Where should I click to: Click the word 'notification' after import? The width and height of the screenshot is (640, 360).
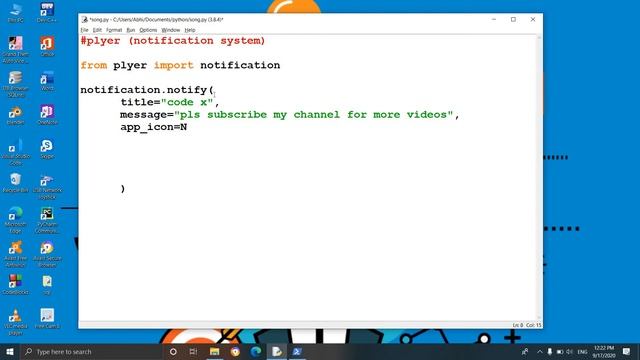click(x=240, y=65)
